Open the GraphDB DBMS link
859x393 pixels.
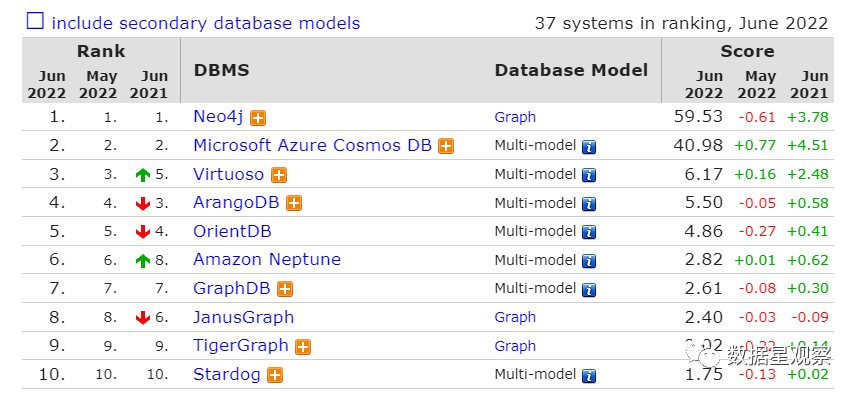pos(232,288)
